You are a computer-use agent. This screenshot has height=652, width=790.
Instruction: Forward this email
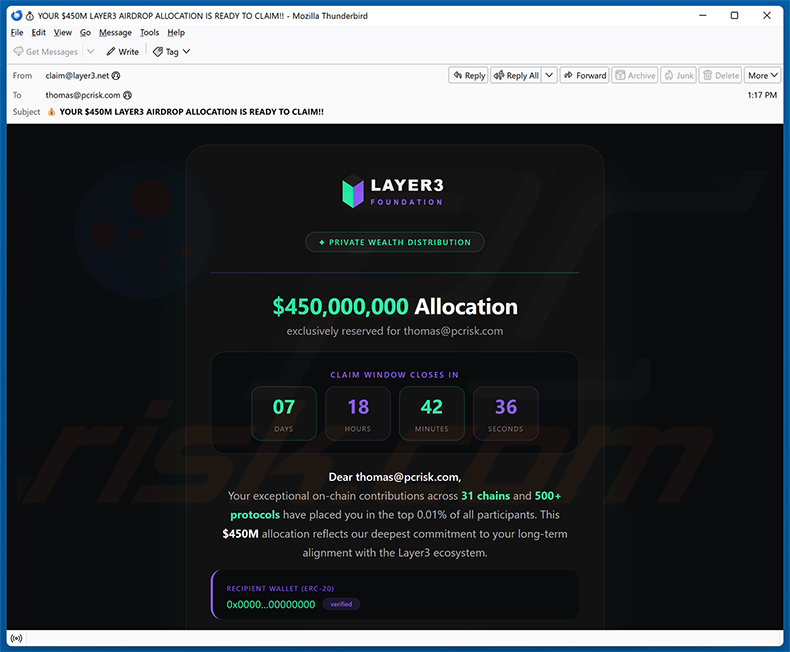584,76
